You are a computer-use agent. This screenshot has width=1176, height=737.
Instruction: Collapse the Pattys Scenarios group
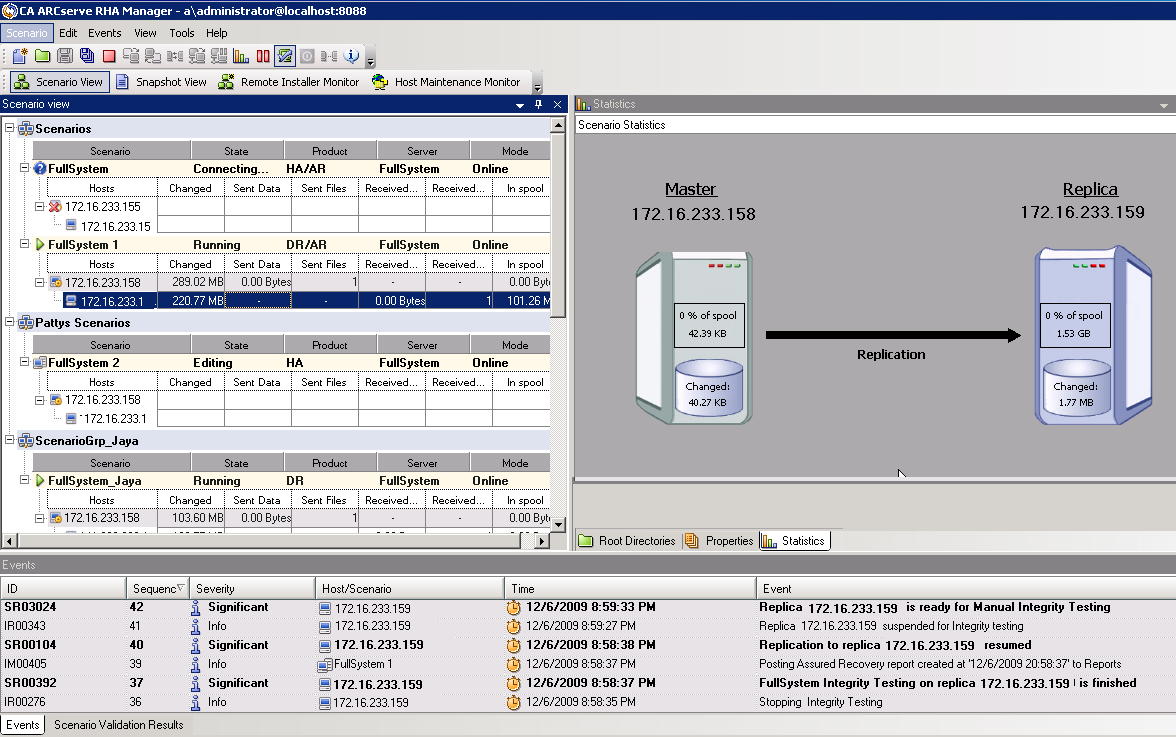10,323
